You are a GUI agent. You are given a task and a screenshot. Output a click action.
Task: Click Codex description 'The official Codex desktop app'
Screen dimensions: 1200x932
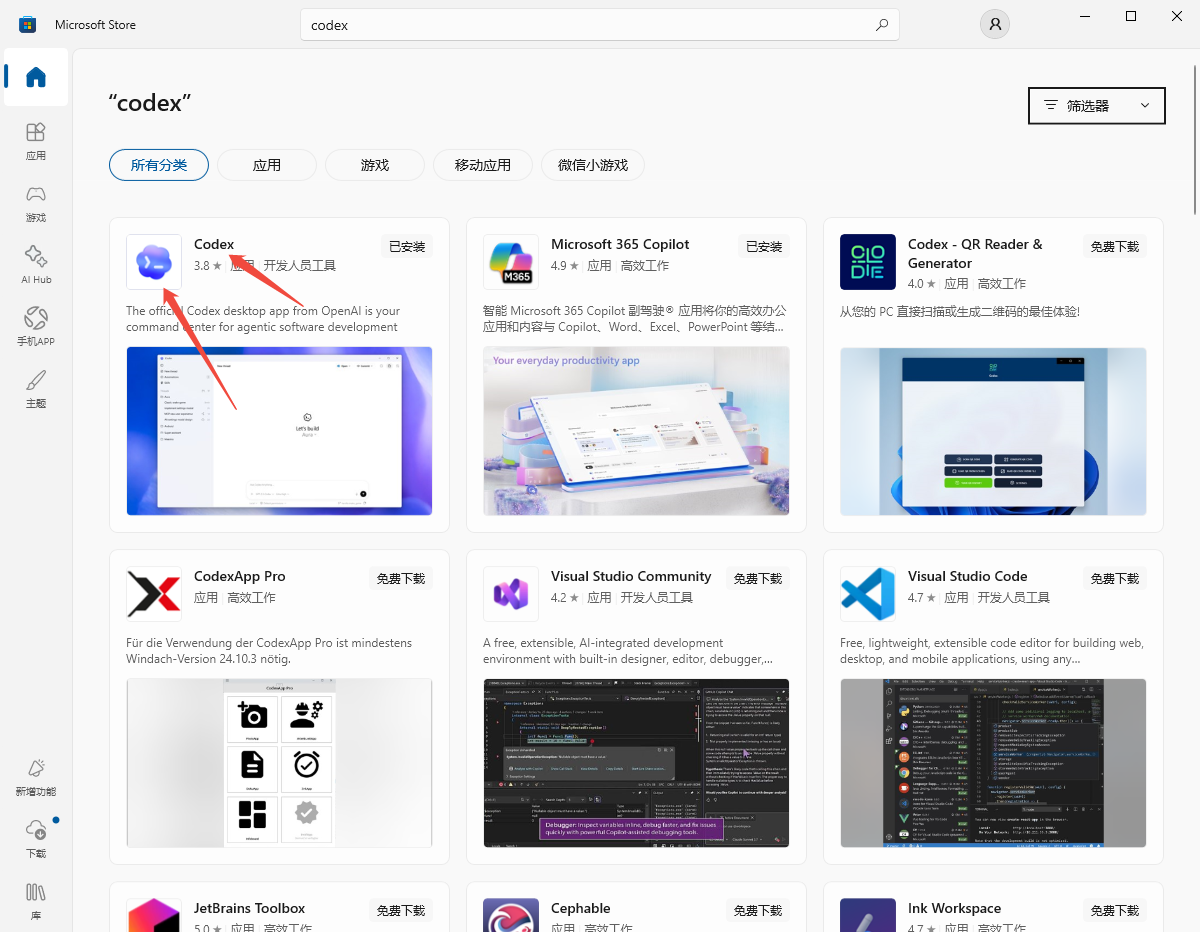(x=263, y=318)
